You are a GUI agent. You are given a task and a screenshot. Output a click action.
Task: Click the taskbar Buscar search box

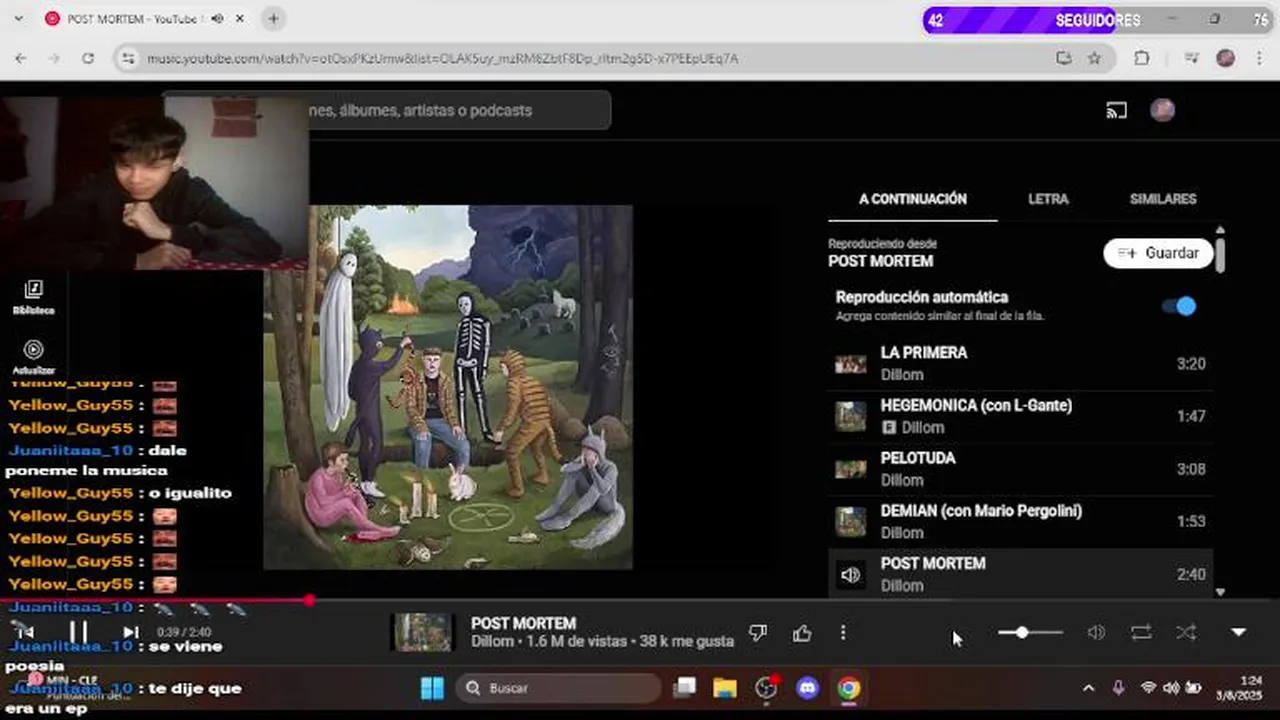tap(558, 688)
